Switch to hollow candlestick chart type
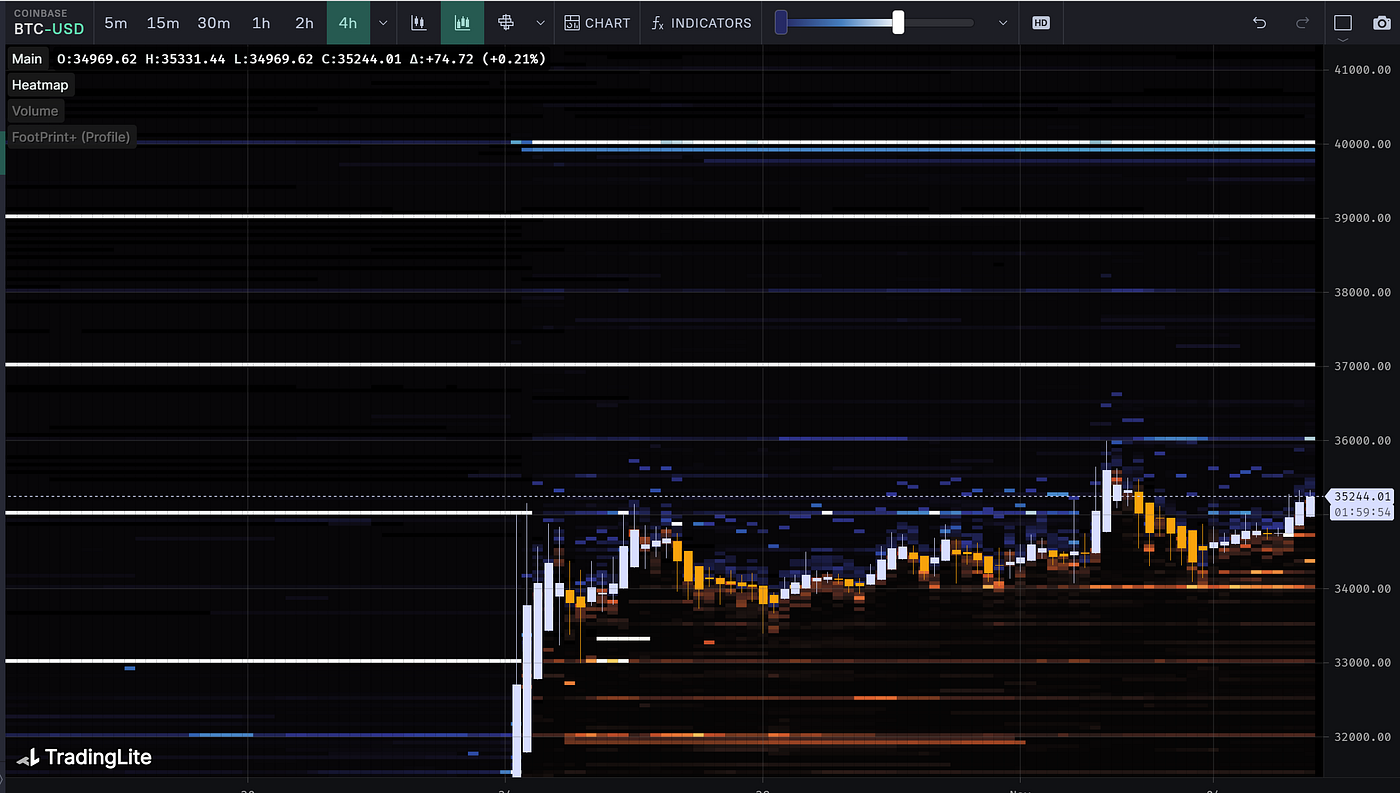1400x793 pixels. click(x=419, y=22)
